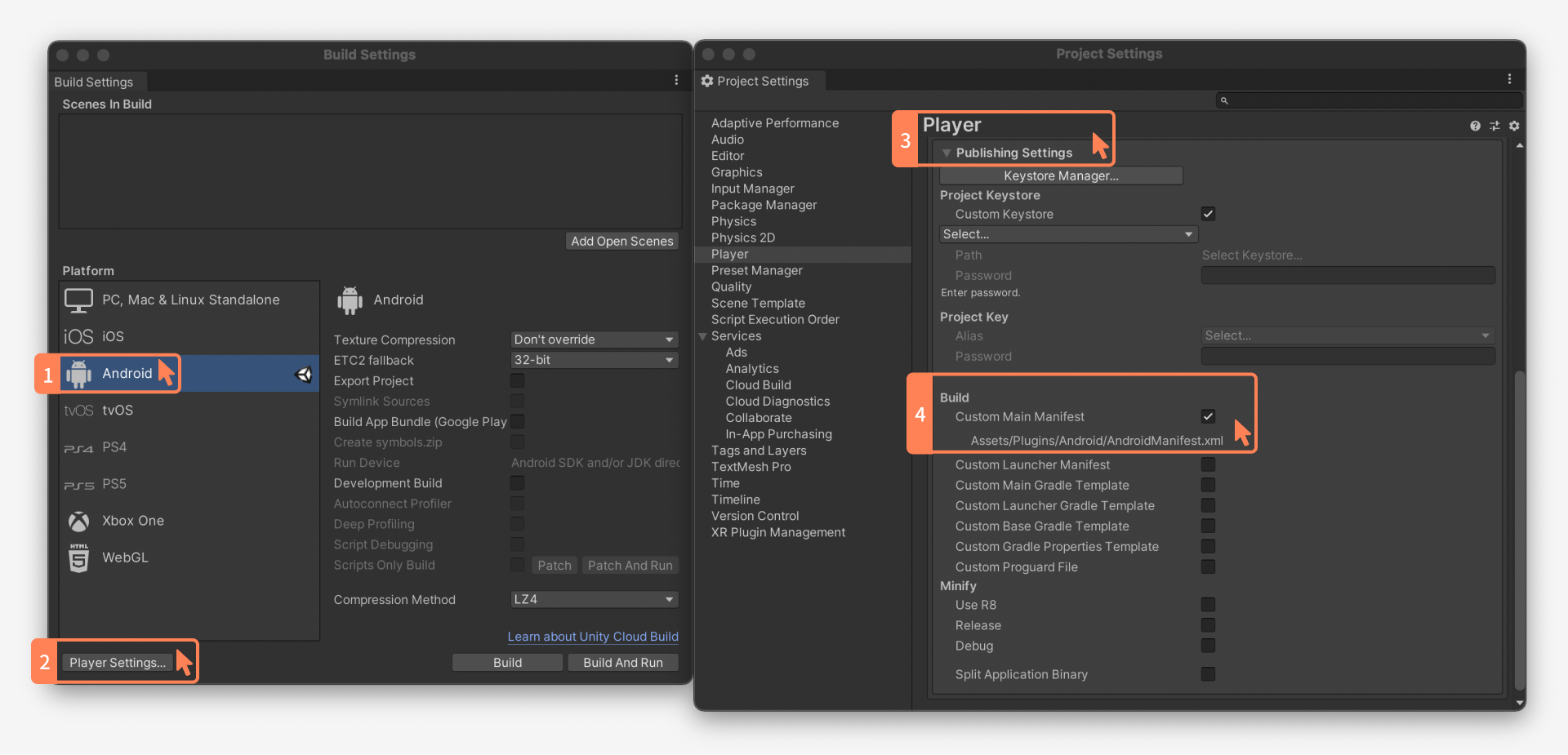Select PC, Mac & Linux Standalone platform icon
The height and width of the screenshot is (755, 1568).
(x=78, y=300)
